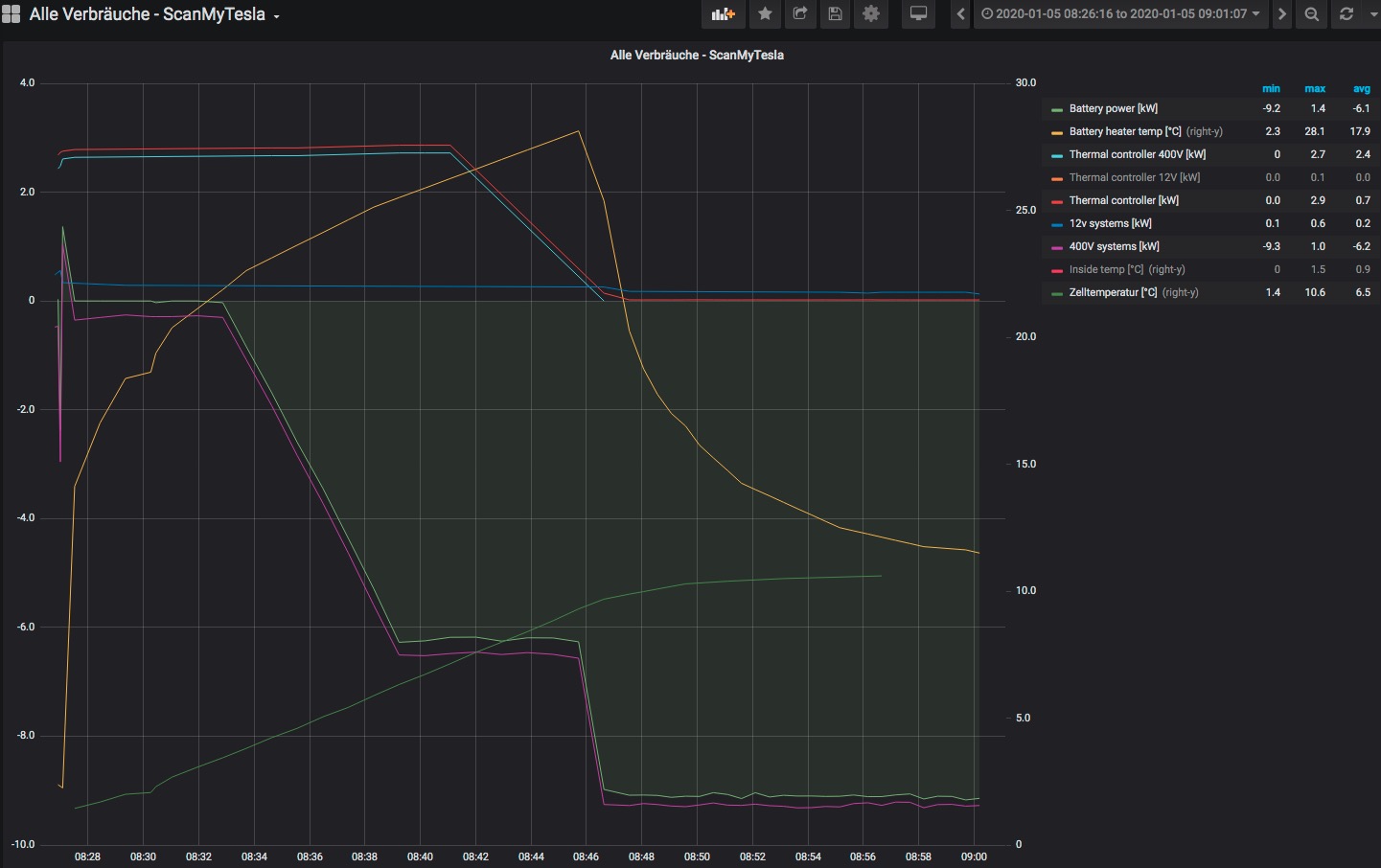Click the Thermal controller [kW] color swatch
The image size is (1381, 868).
click(x=1057, y=202)
